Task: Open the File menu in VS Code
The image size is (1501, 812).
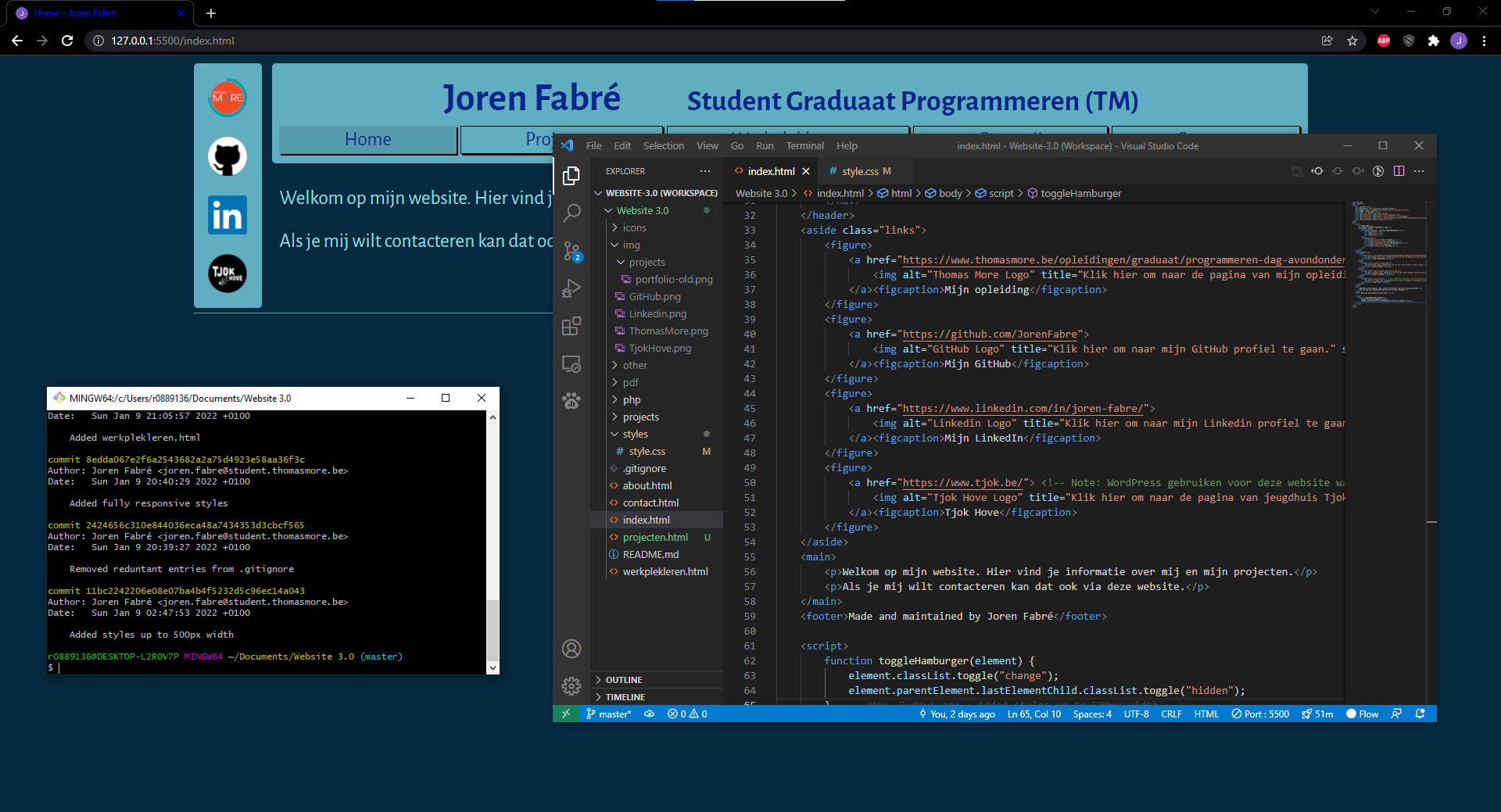Action: (x=594, y=145)
